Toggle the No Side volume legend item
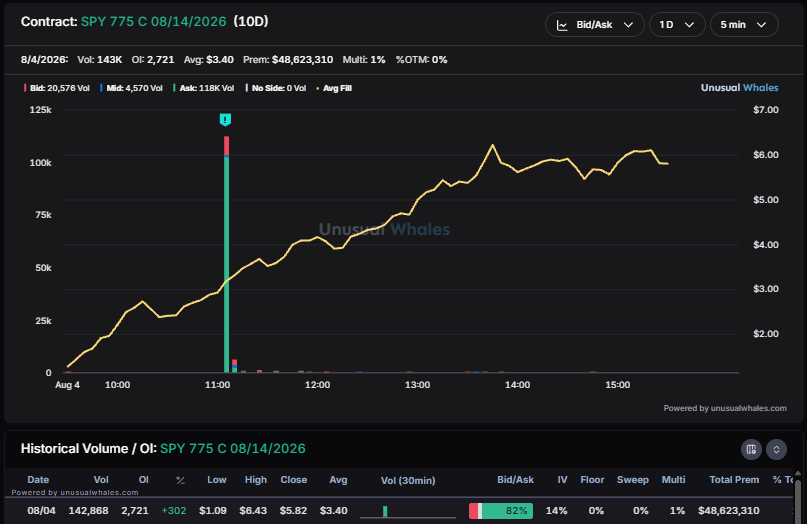 276,88
